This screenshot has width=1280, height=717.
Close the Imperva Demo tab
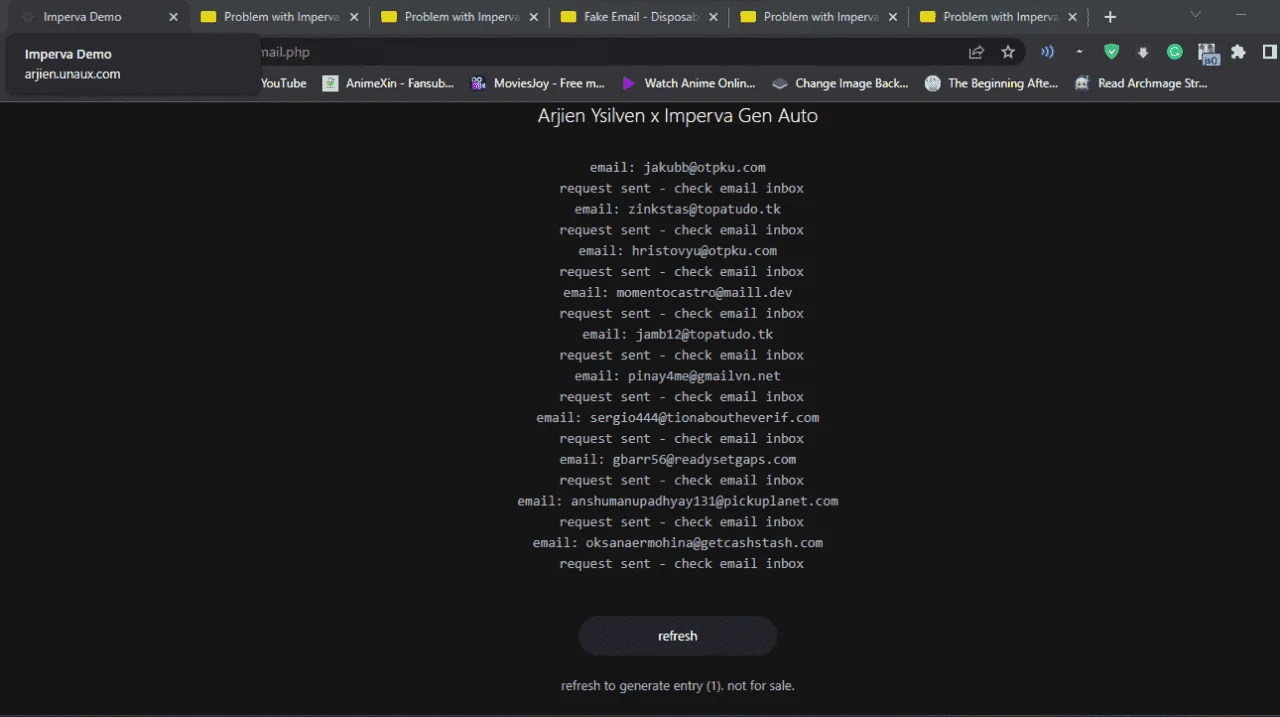tap(174, 17)
